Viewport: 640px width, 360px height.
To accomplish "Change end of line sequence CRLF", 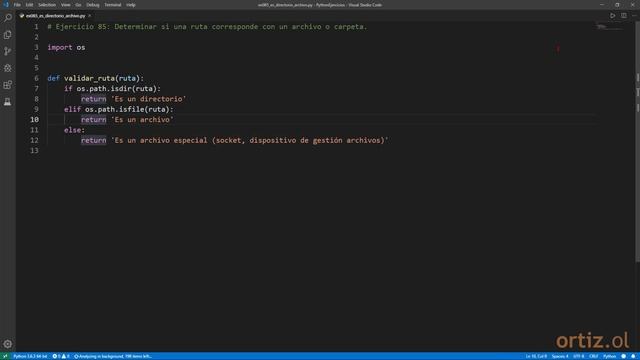I will 594,356.
